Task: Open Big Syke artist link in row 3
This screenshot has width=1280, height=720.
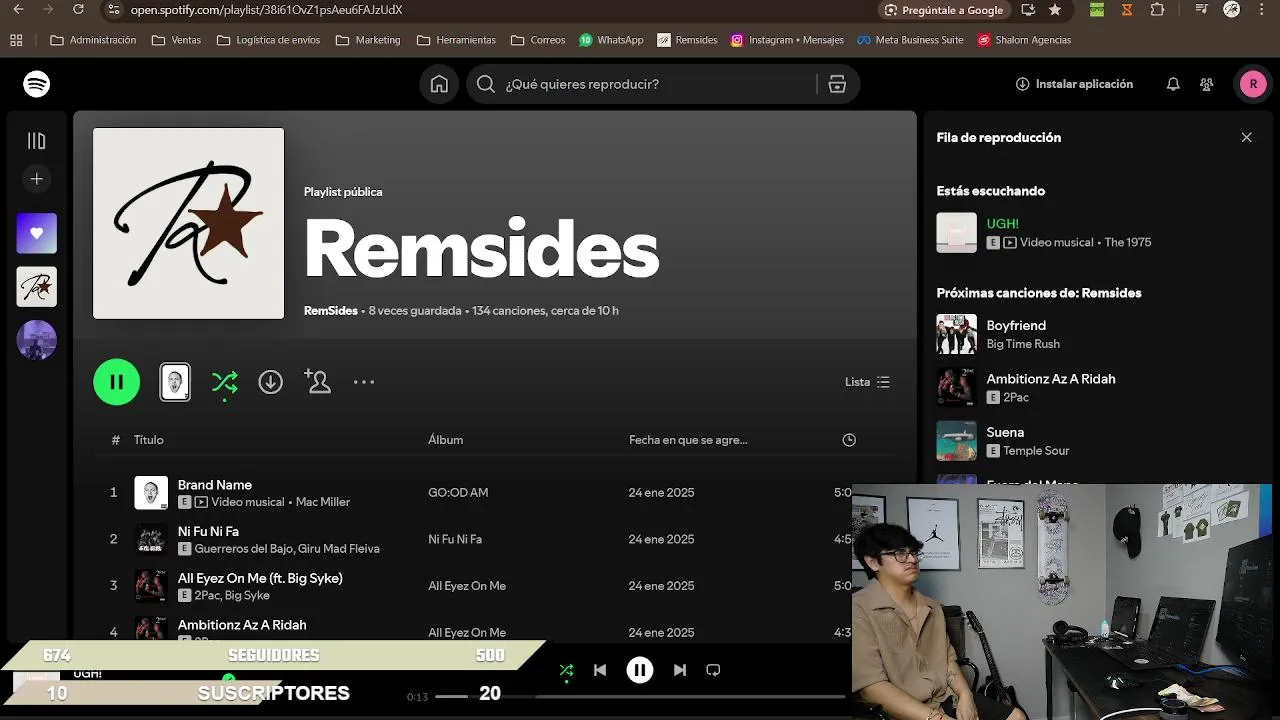Action: tap(247, 596)
